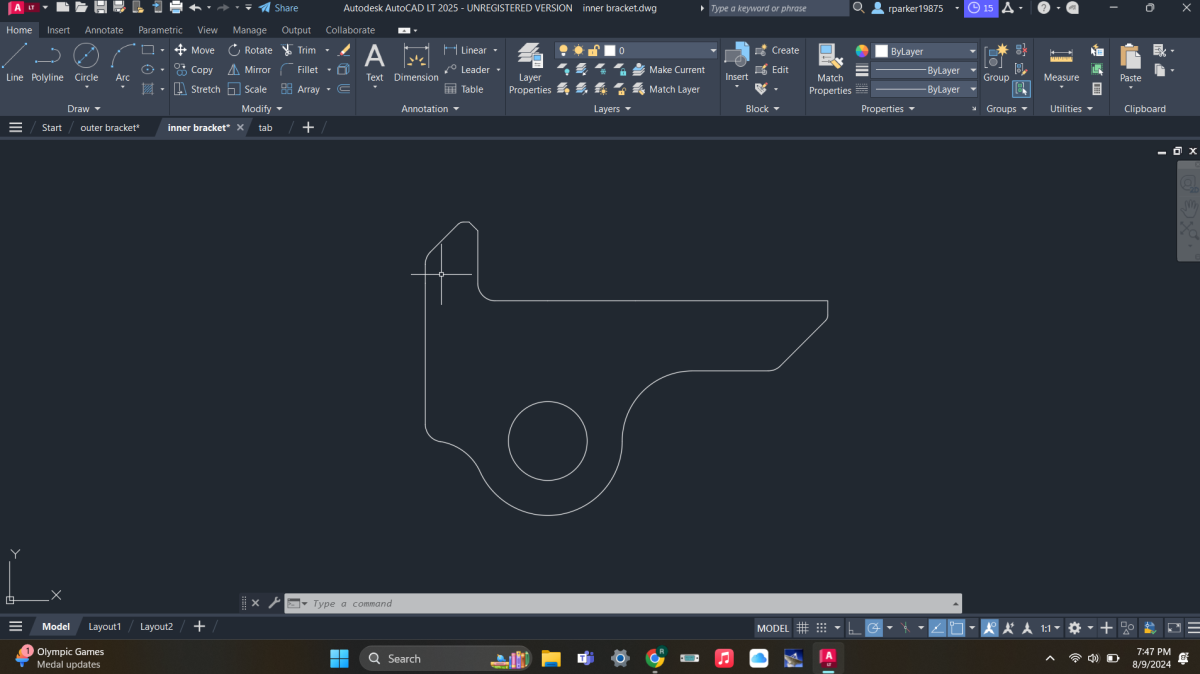Click the object color wheel icon
This screenshot has width=1200, height=674.
point(862,50)
